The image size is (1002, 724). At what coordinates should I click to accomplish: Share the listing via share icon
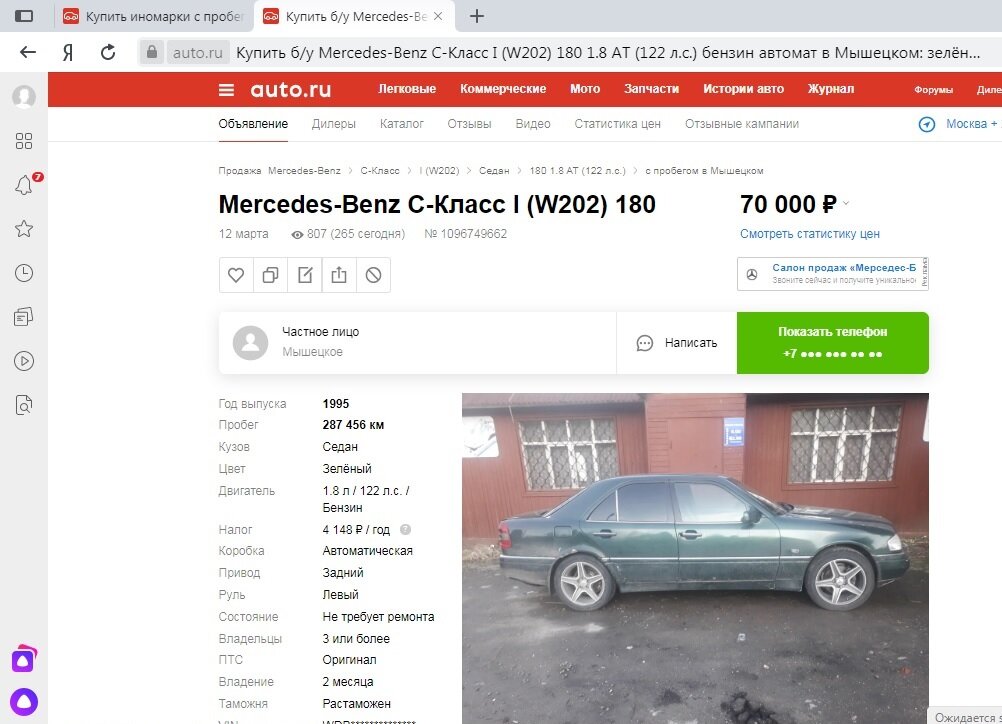pos(339,275)
